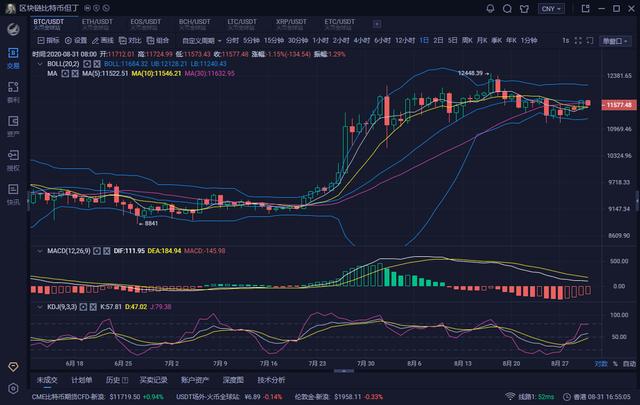This screenshot has height=405, width=640.
Task: Open the 账户资产 tab
Action: [195, 380]
